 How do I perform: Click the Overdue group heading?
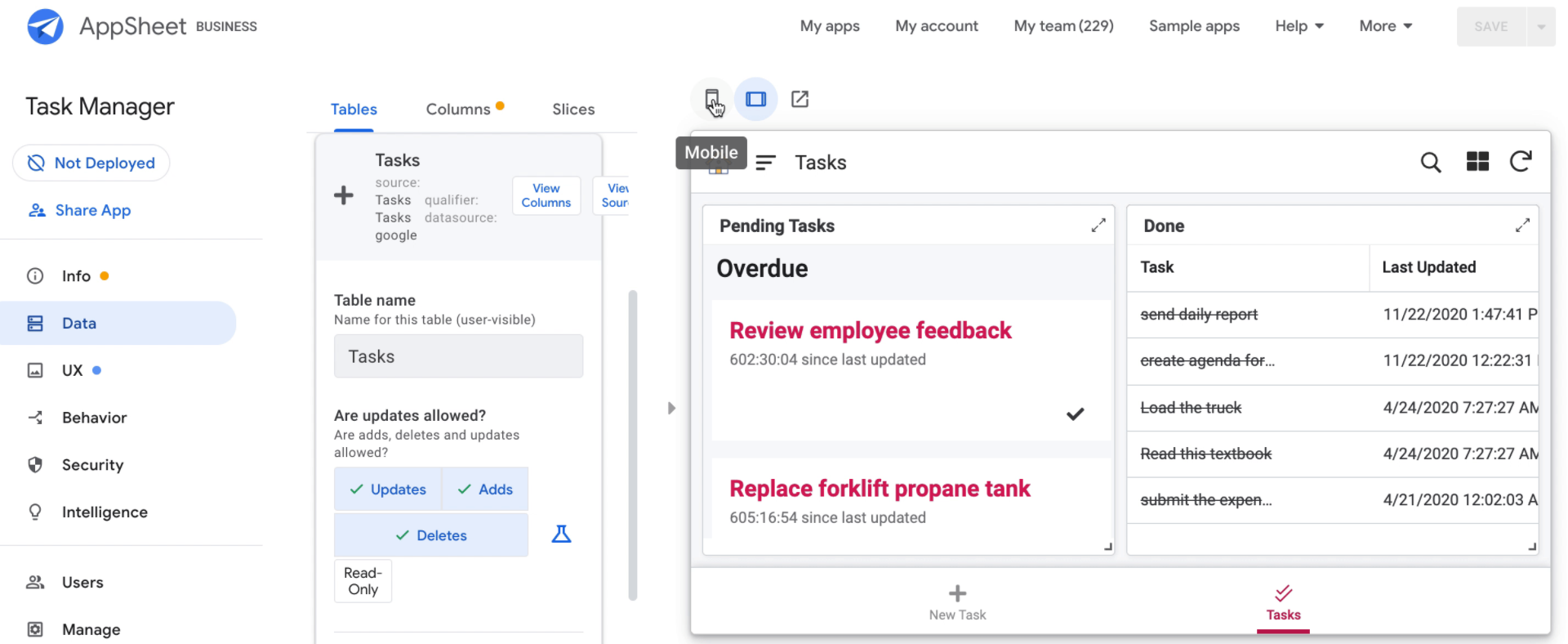[762, 269]
